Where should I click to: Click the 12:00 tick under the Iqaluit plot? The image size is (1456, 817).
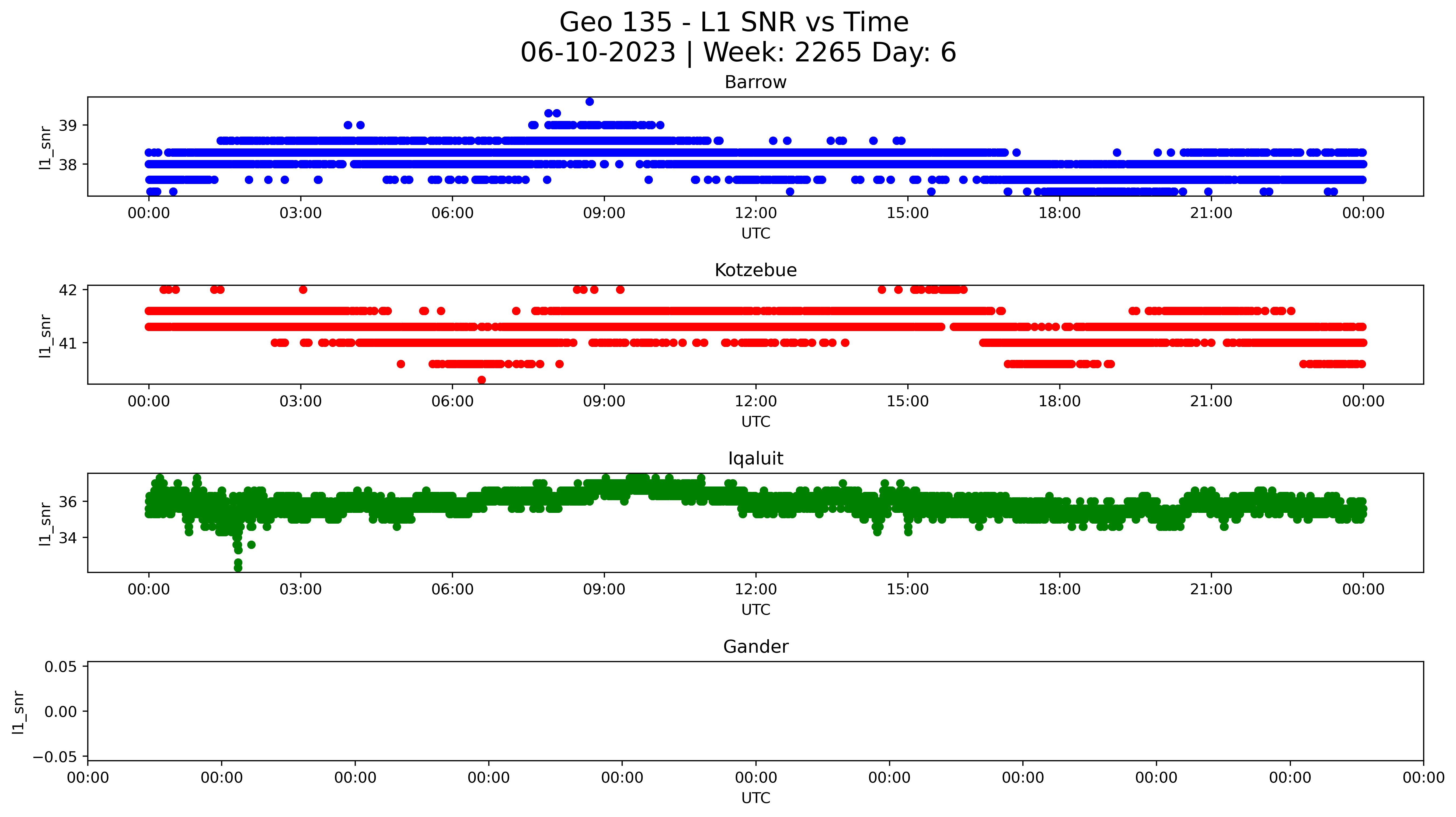point(756,590)
